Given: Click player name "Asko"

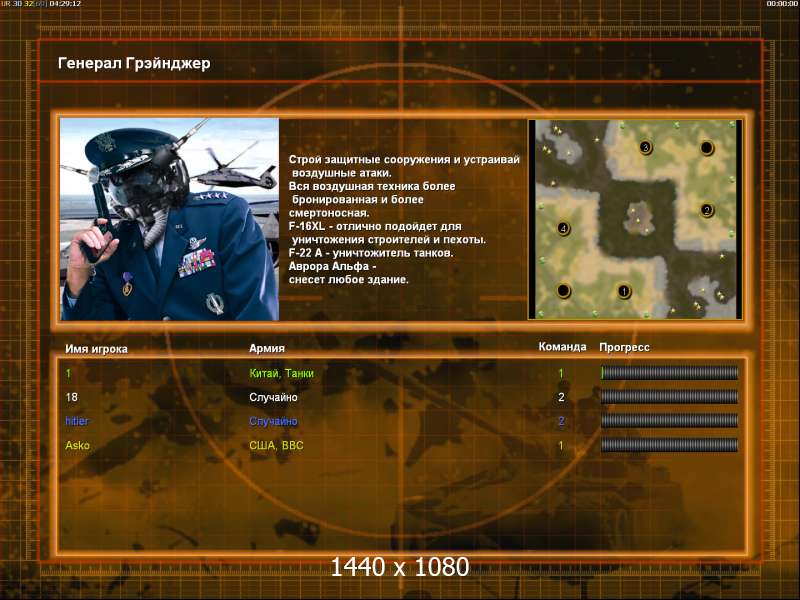Looking at the screenshot, I should tap(78, 445).
